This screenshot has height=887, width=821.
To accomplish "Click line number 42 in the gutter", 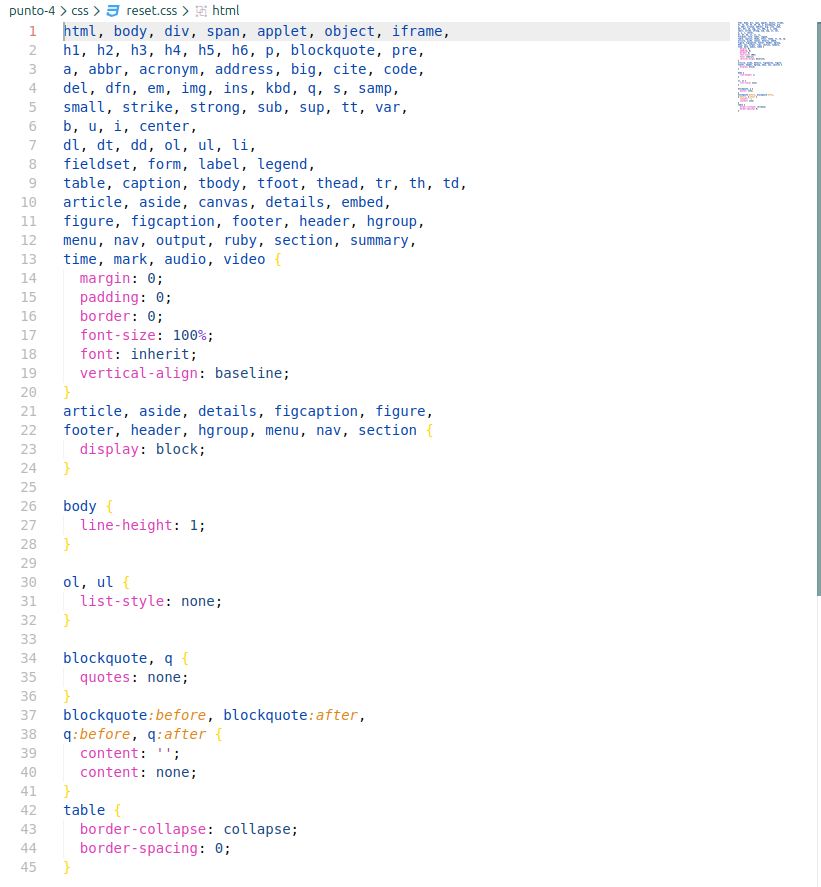I will point(28,810).
